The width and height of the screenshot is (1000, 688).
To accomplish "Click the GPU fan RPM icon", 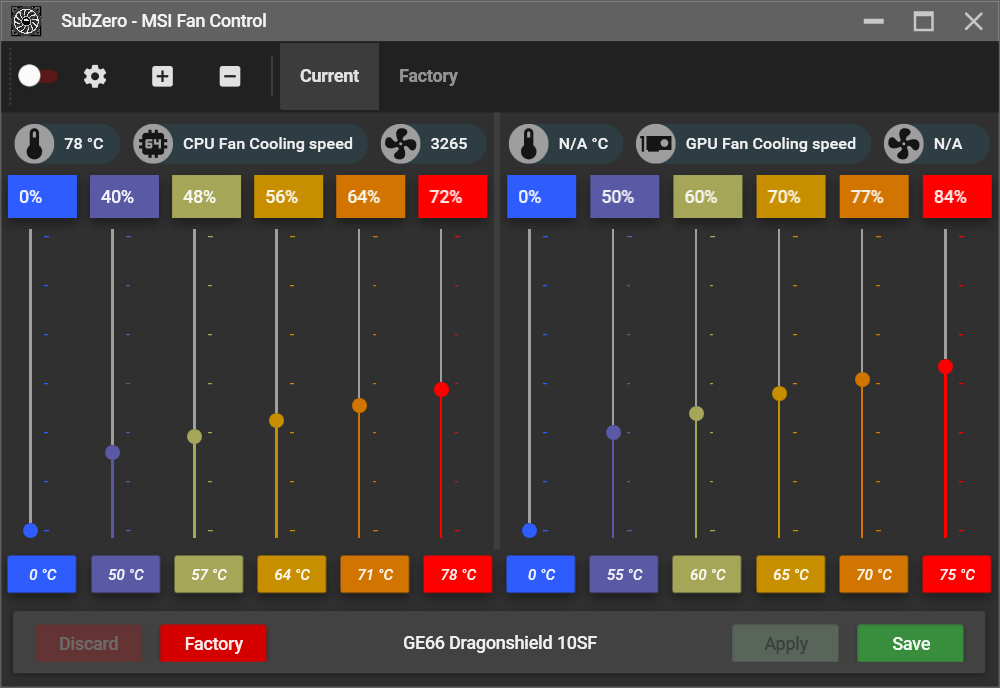I will (x=904, y=143).
